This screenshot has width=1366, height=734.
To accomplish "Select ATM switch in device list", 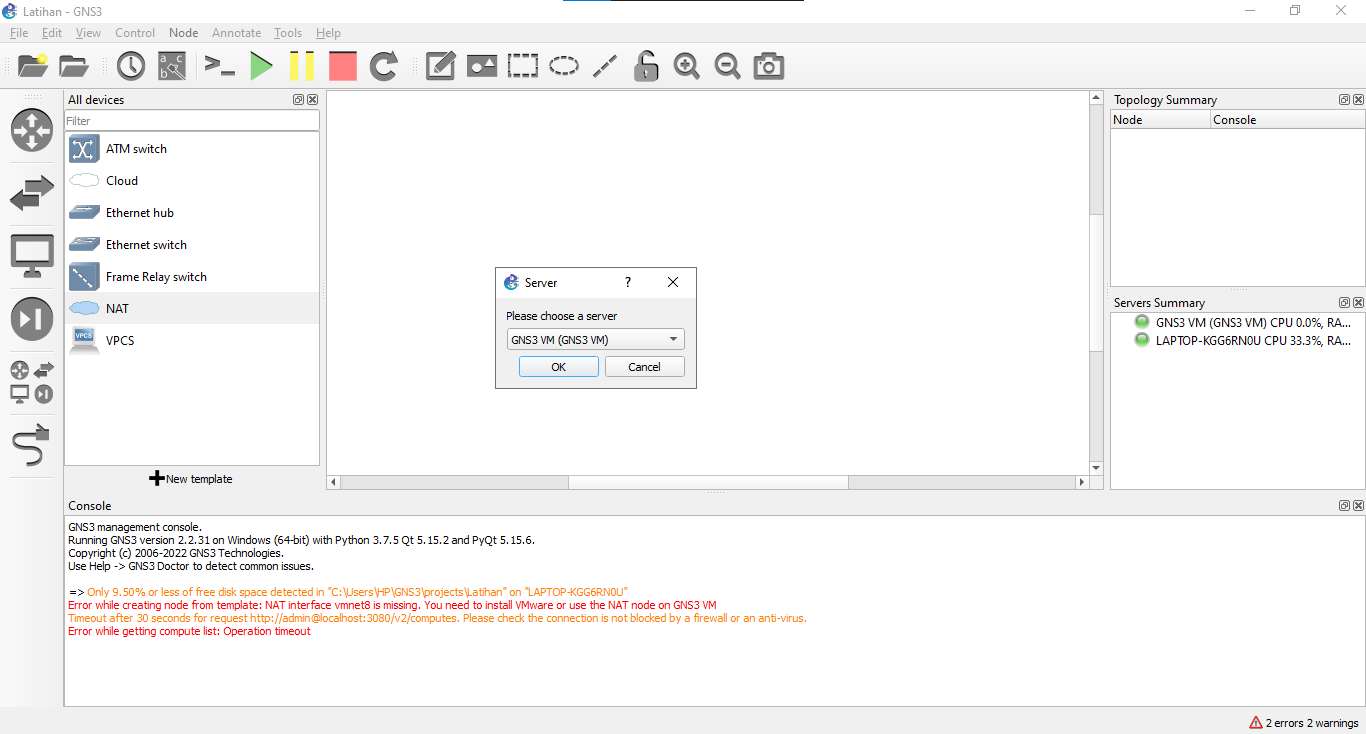I will pyautogui.click(x=192, y=149).
